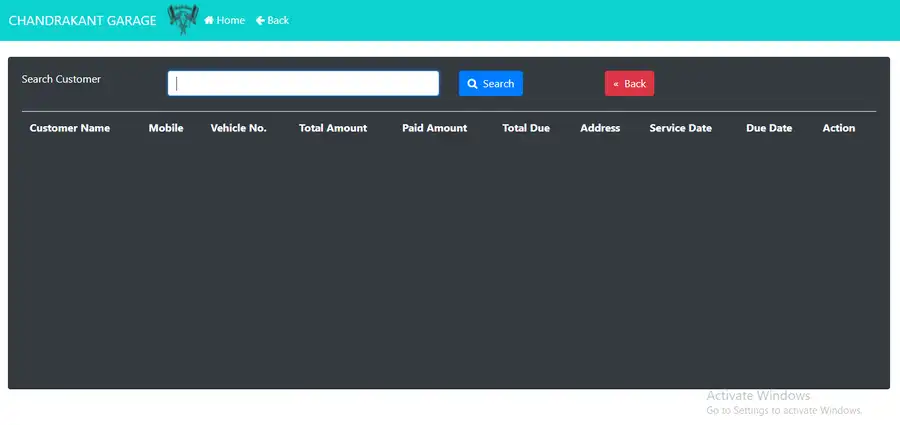Focus the Search Customer text field
The image size is (900, 425).
(x=303, y=83)
